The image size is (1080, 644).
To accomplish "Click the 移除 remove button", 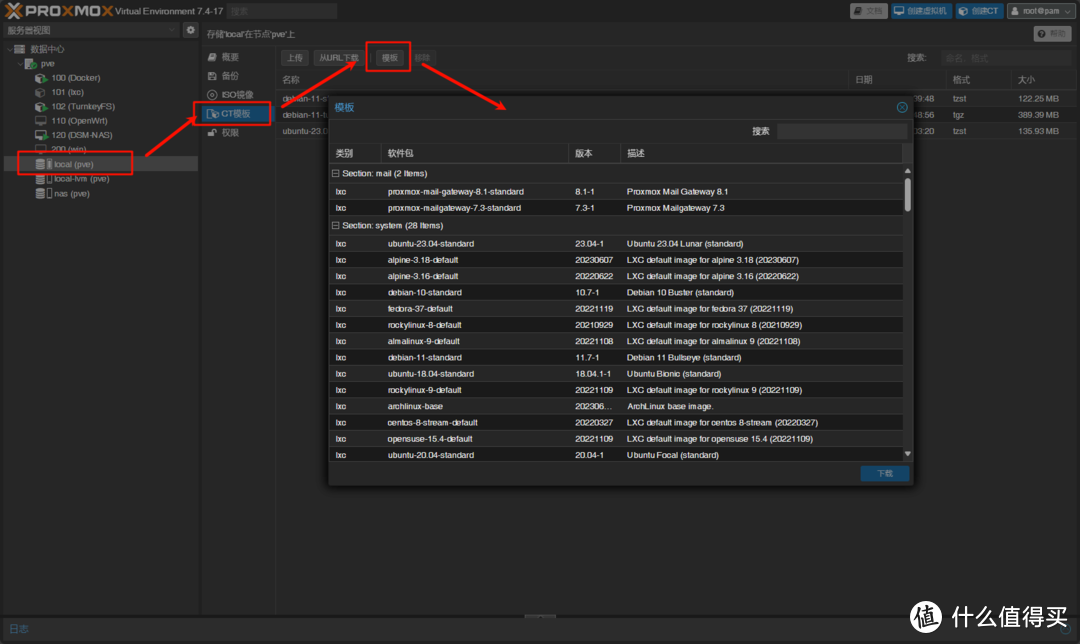I will click(x=422, y=58).
